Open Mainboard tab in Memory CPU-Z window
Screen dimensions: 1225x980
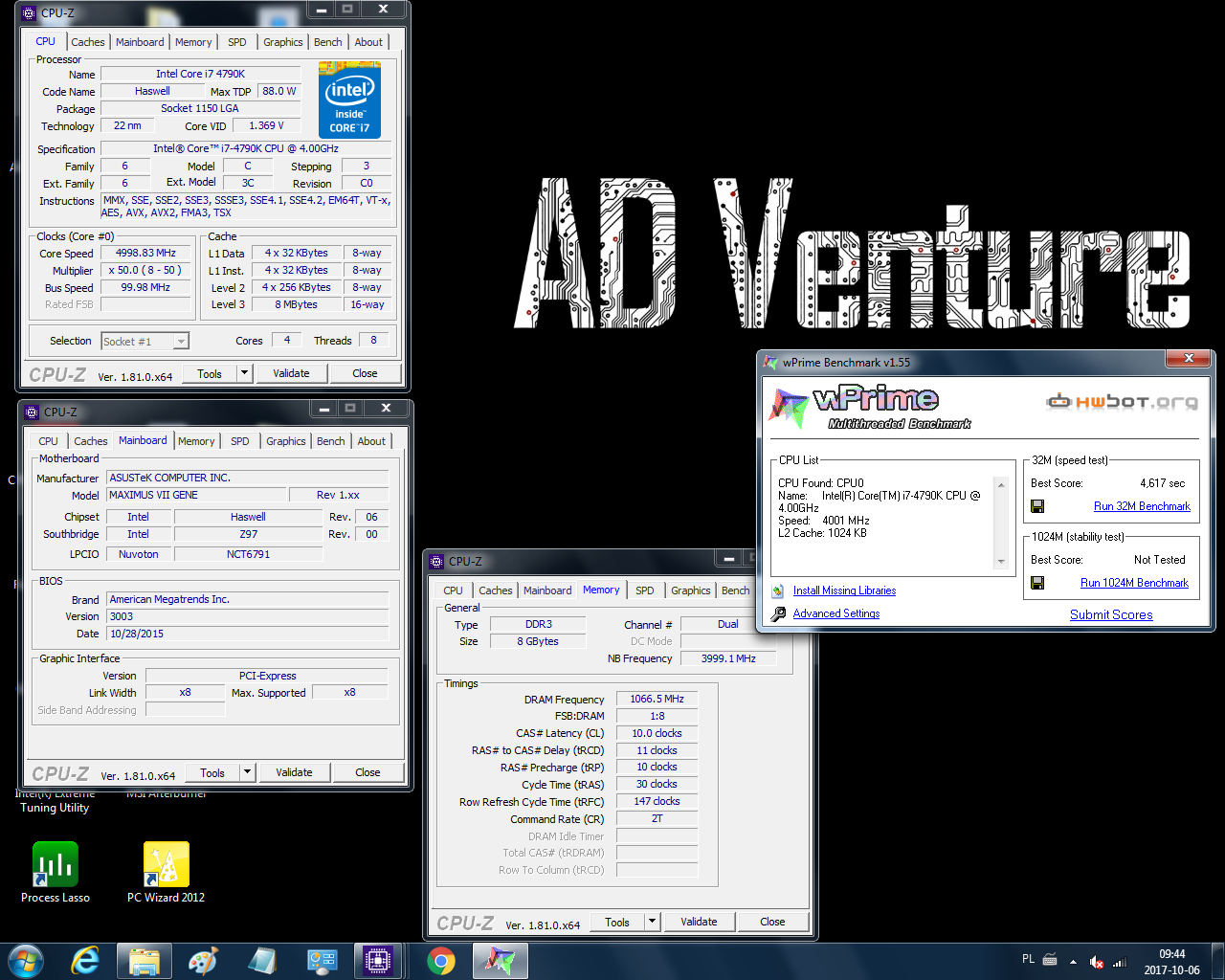click(x=547, y=590)
